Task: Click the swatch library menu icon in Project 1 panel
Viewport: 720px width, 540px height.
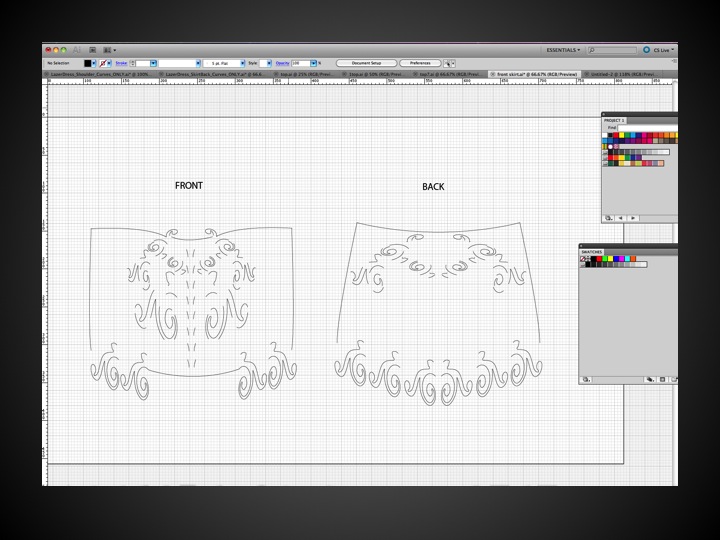Action: [607, 217]
